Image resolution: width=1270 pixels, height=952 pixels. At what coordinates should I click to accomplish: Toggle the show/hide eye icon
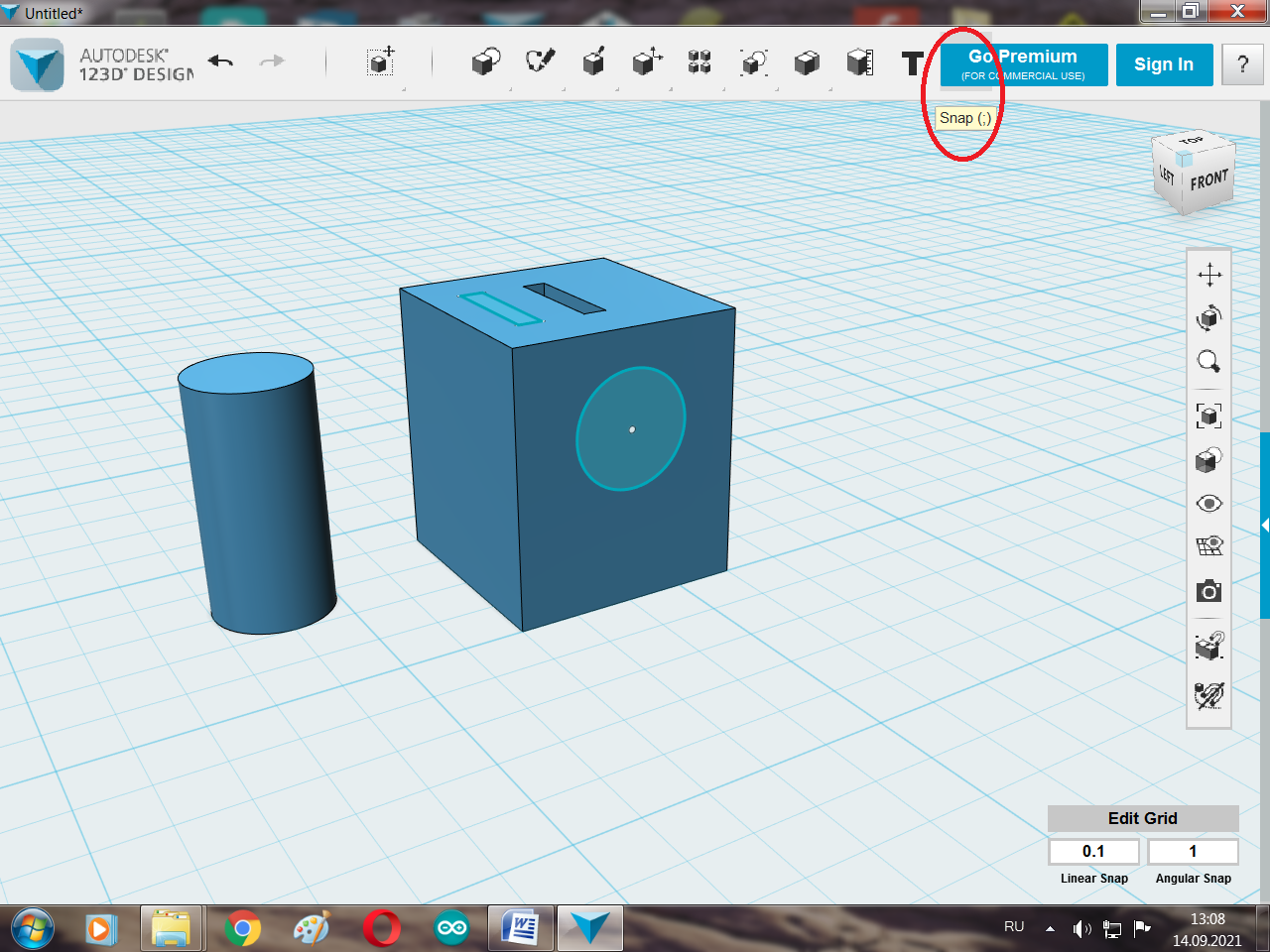pos(1209,504)
